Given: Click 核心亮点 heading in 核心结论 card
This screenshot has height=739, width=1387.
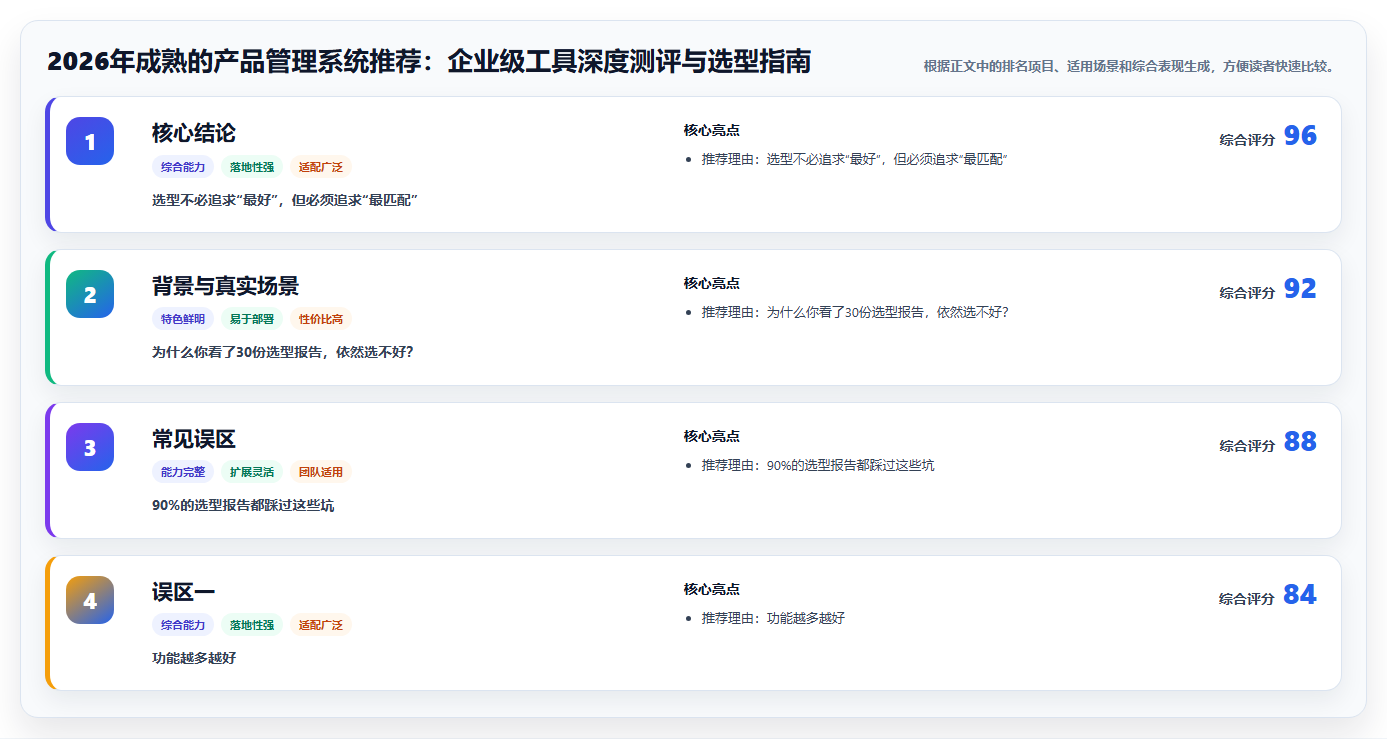Looking at the screenshot, I should tap(712, 131).
